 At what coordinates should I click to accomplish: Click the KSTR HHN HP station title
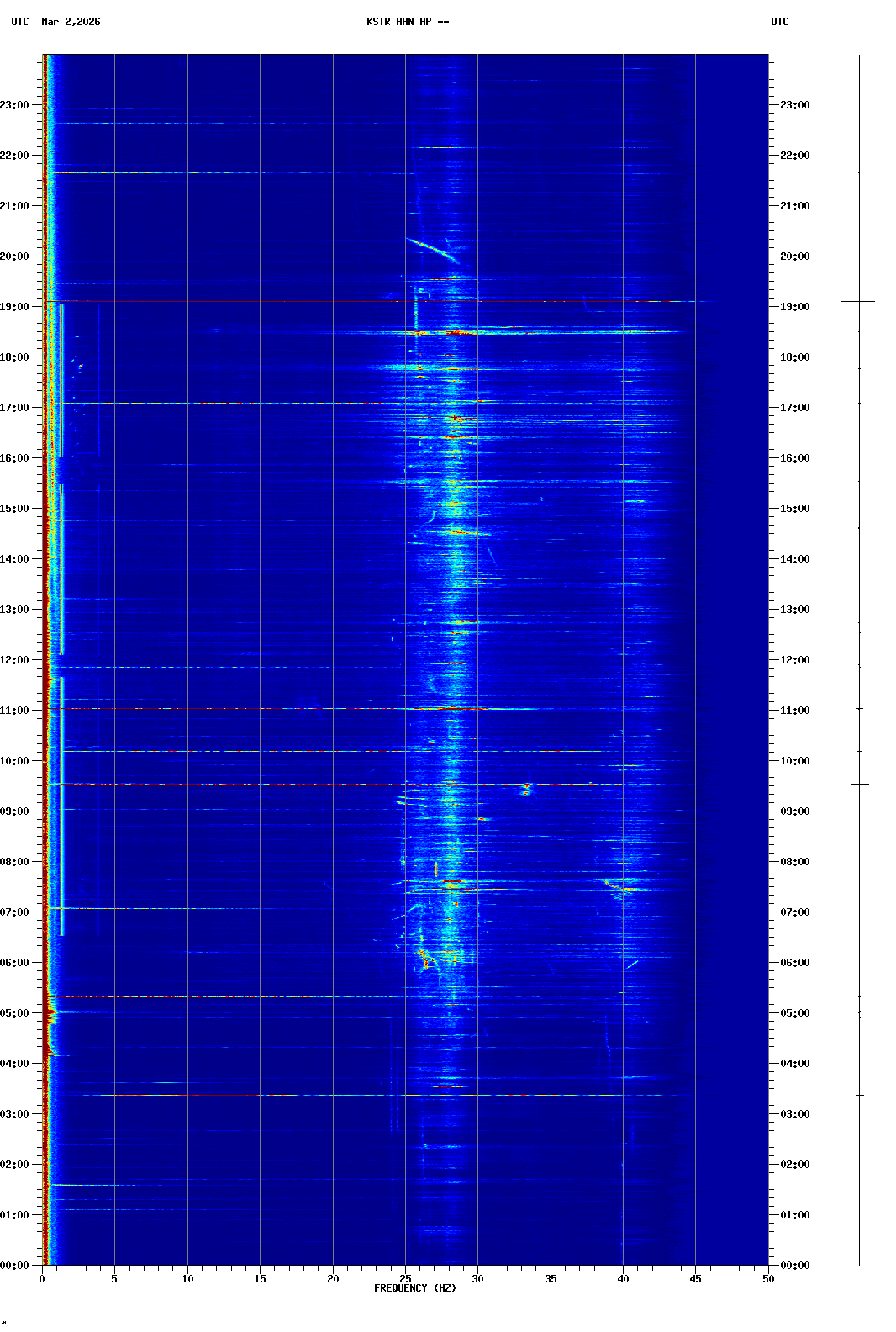pyautogui.click(x=408, y=22)
